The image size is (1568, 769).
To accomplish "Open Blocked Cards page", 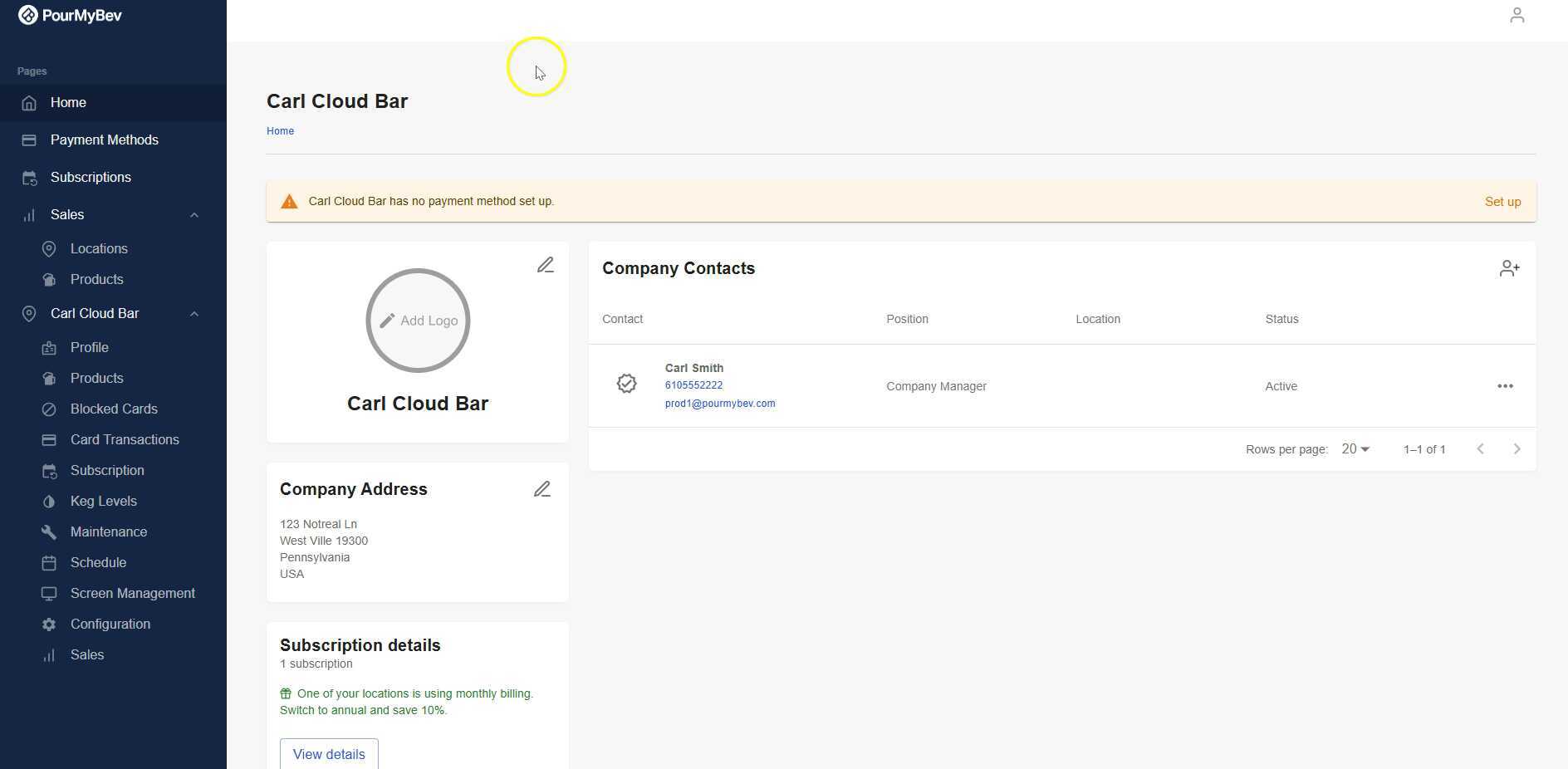I will (113, 409).
